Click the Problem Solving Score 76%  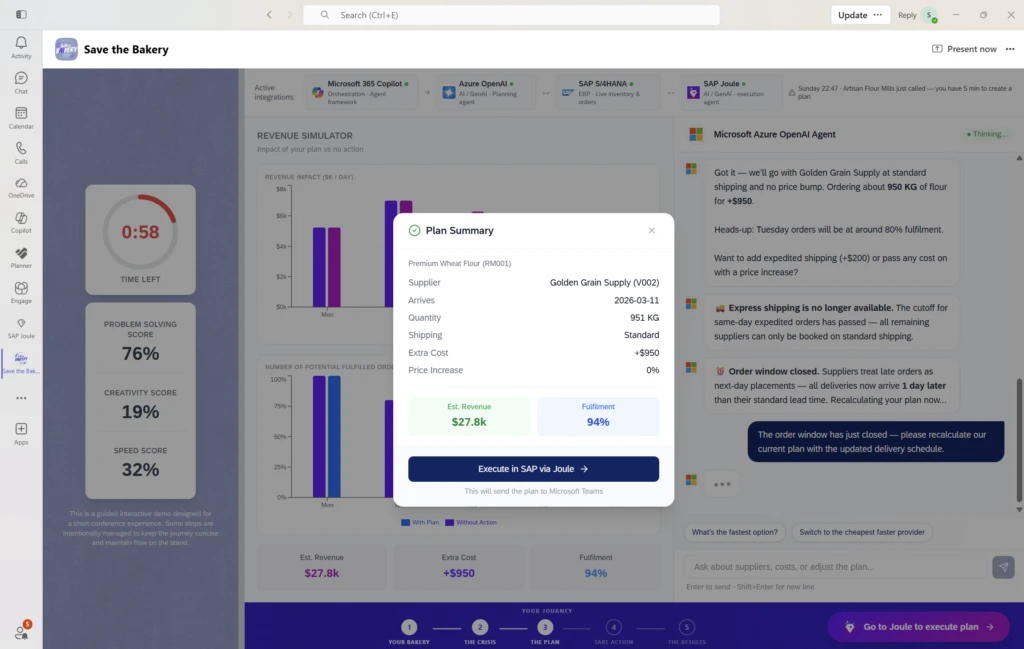click(x=140, y=353)
